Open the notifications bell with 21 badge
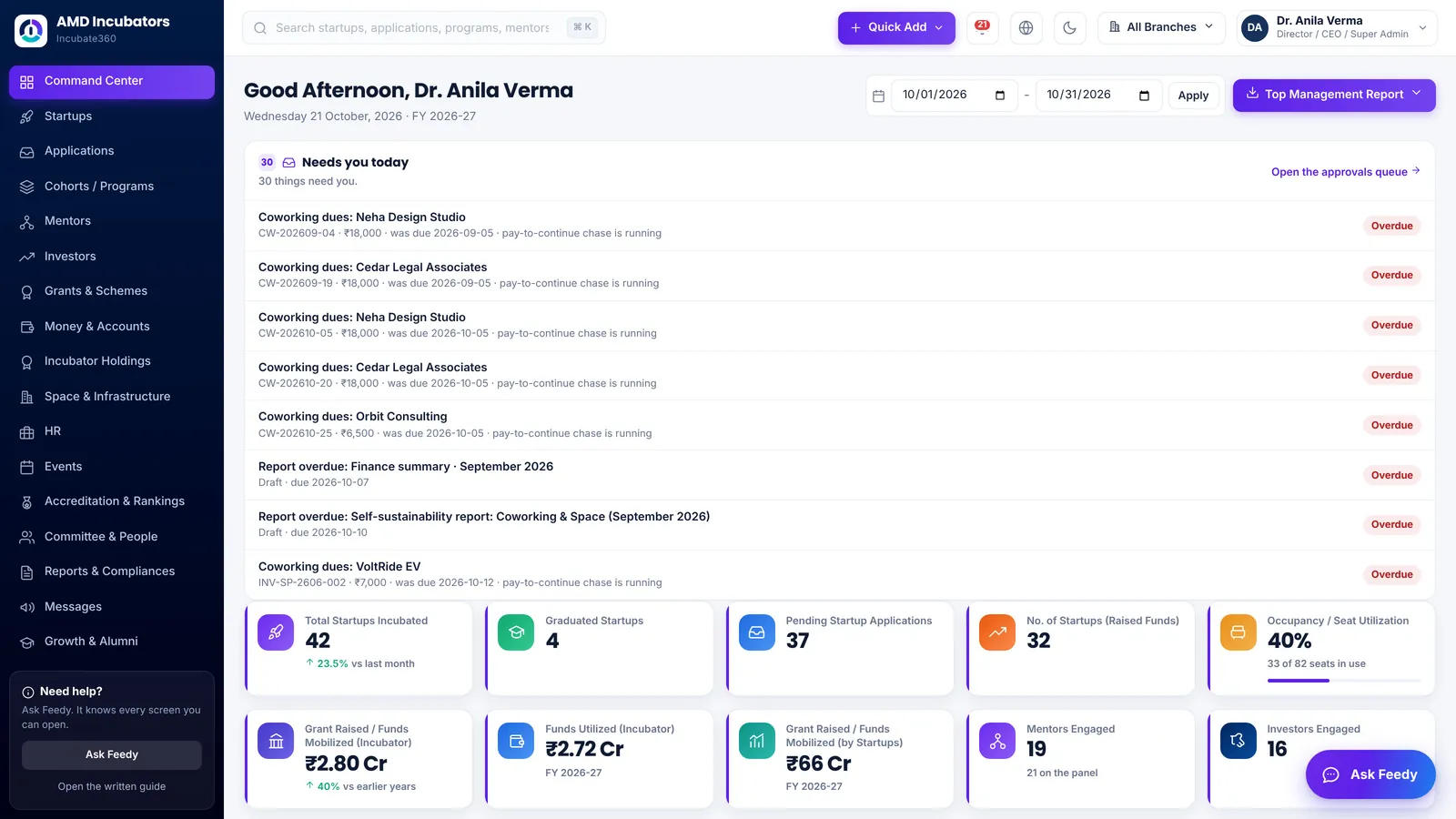The width and height of the screenshot is (1456, 819). click(982, 27)
